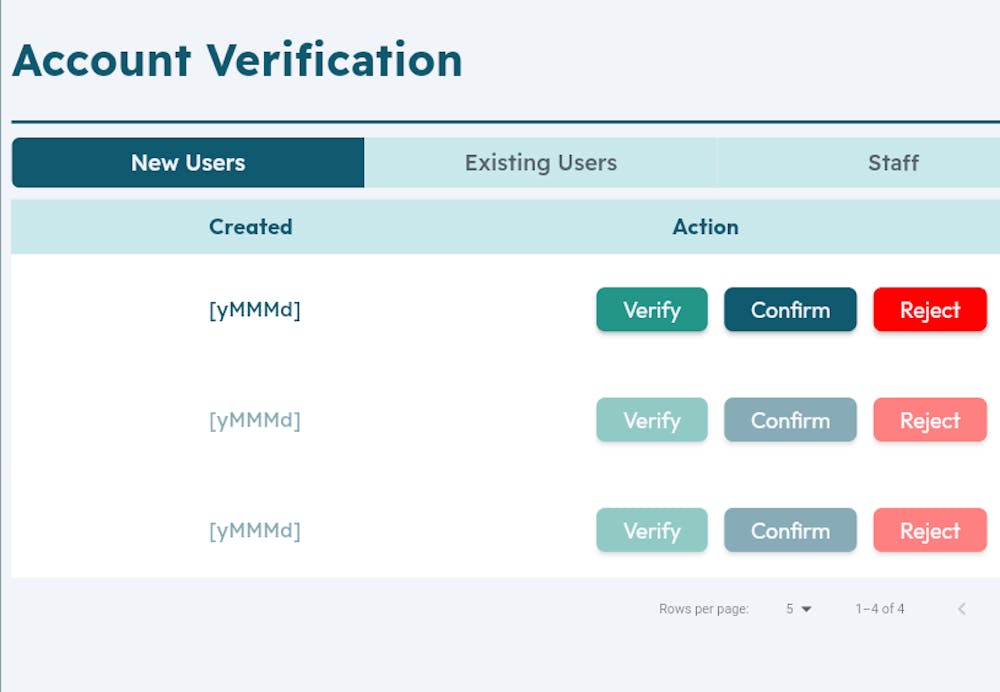
Task: Reject the third row's user
Action: 929,531
